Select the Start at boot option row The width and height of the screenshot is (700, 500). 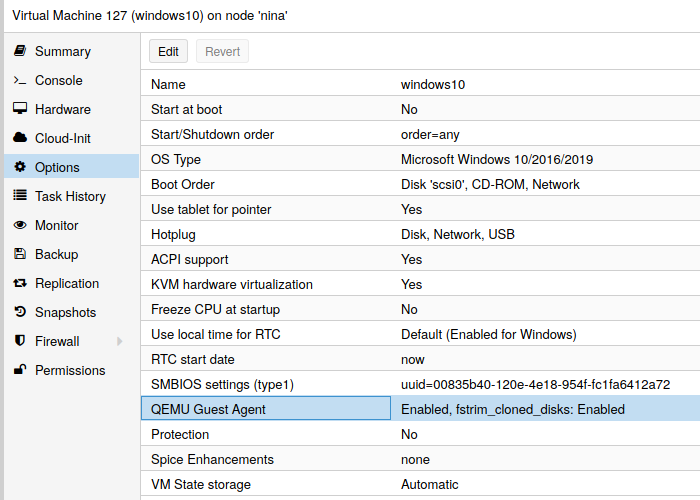point(420,109)
